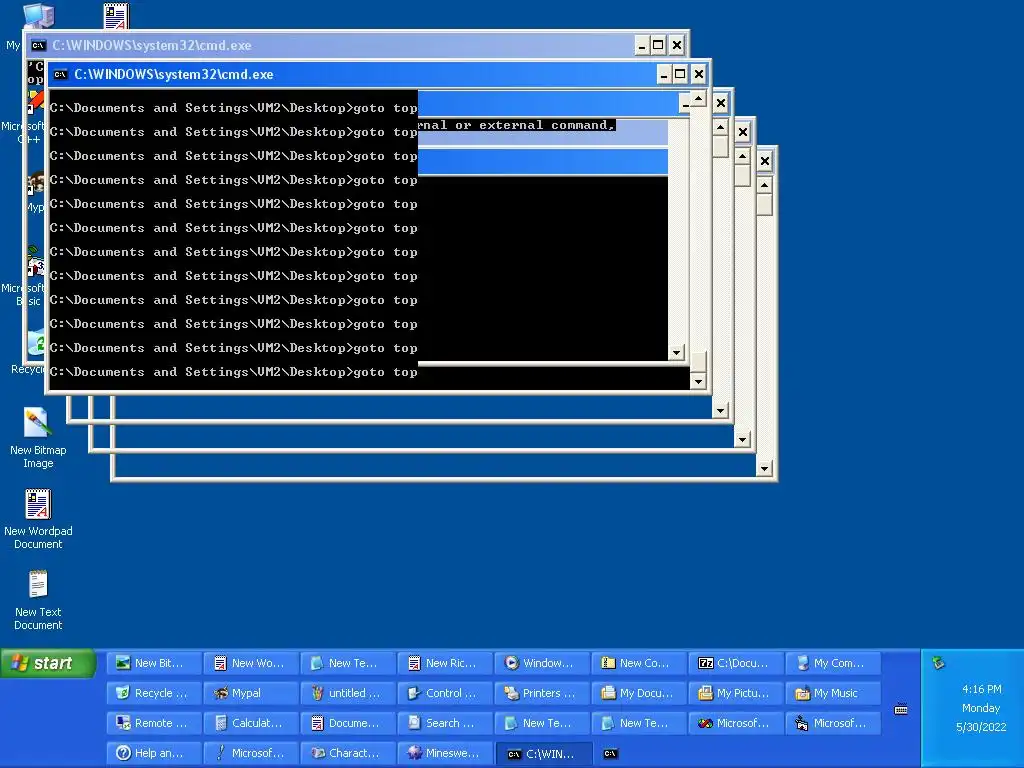Click the keyboard icon beside the tray
The image size is (1024, 768).
(901, 709)
